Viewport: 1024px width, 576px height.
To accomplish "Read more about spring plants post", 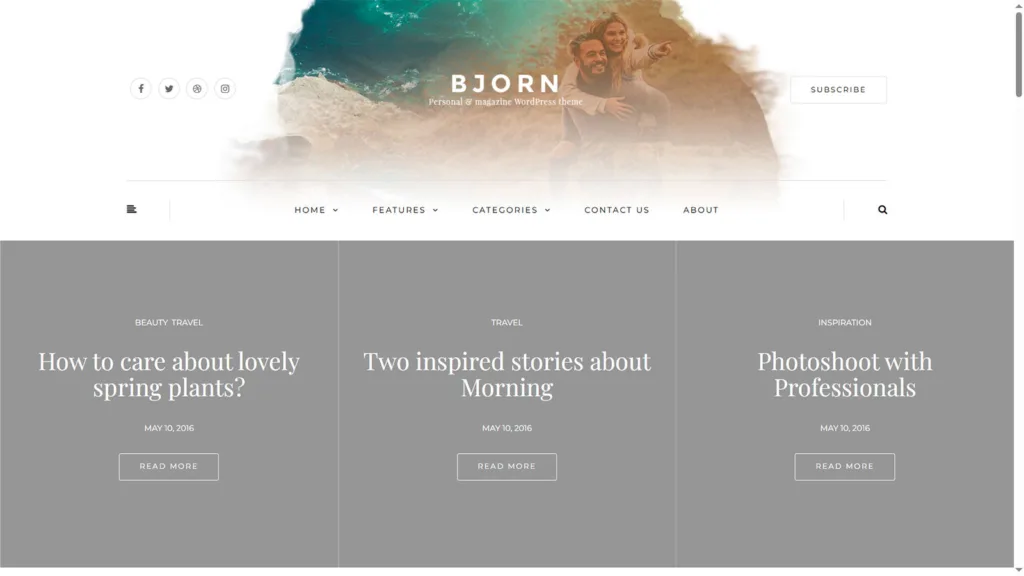I will click(168, 466).
